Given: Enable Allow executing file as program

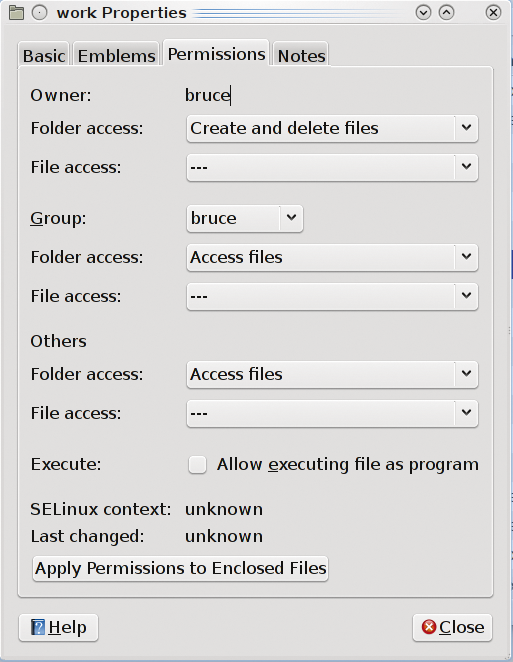Looking at the screenshot, I should click(198, 465).
